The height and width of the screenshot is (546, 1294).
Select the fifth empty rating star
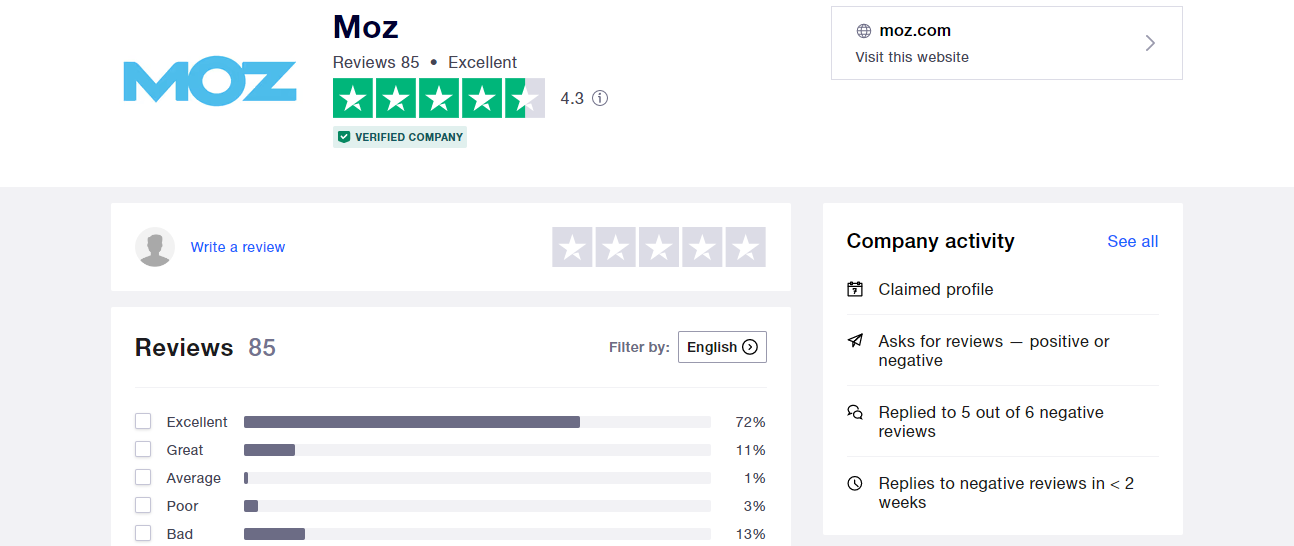click(745, 247)
